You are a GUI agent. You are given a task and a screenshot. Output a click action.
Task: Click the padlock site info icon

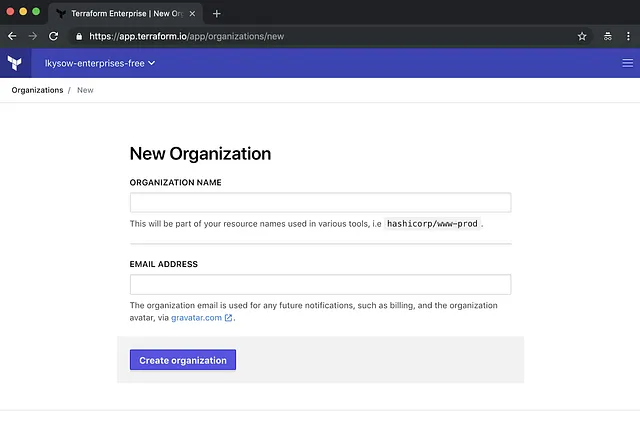pyautogui.click(x=79, y=36)
